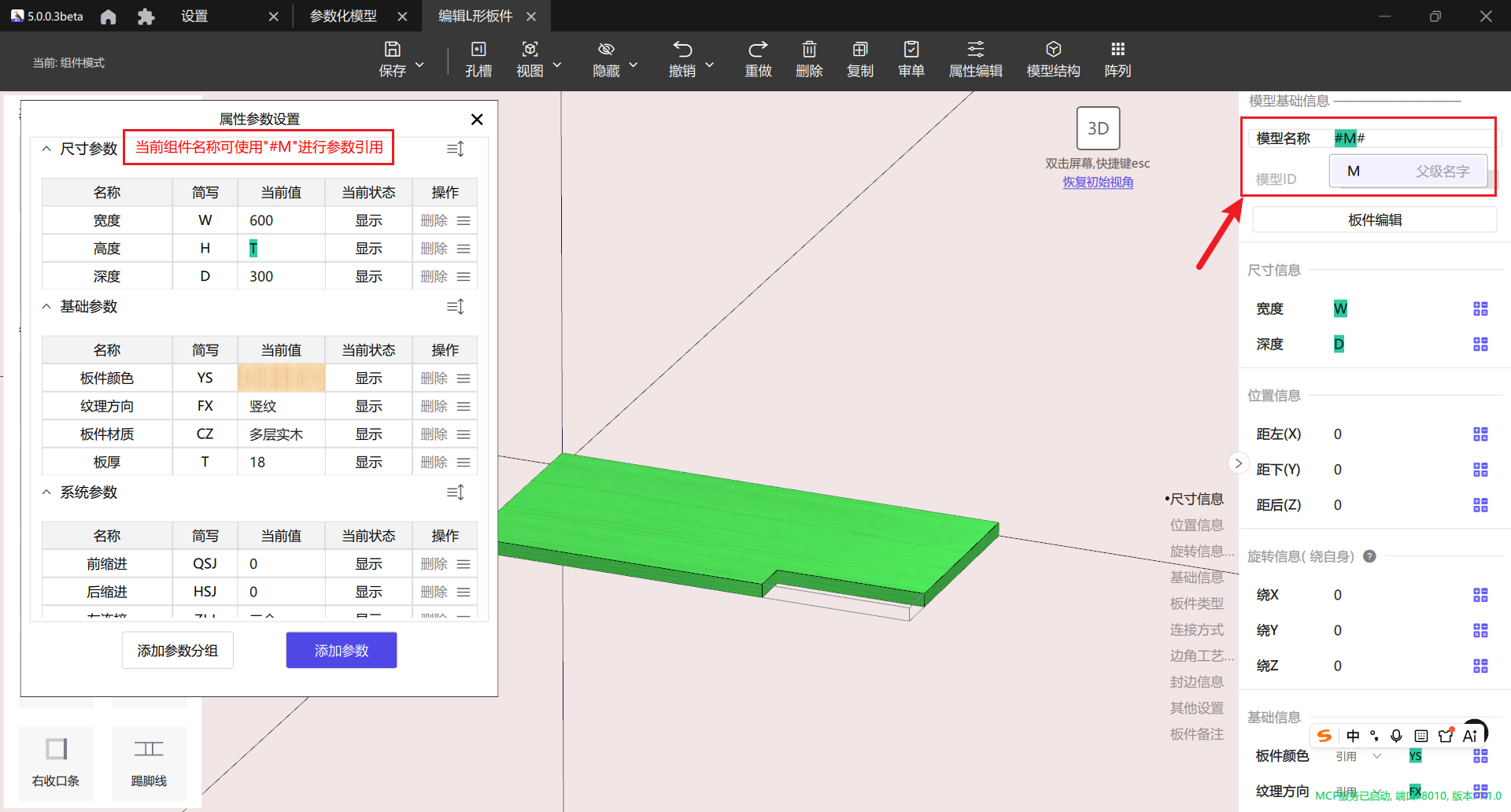Click the 复制 copy toolbar icon
This screenshot has width=1511, height=812.
[860, 60]
